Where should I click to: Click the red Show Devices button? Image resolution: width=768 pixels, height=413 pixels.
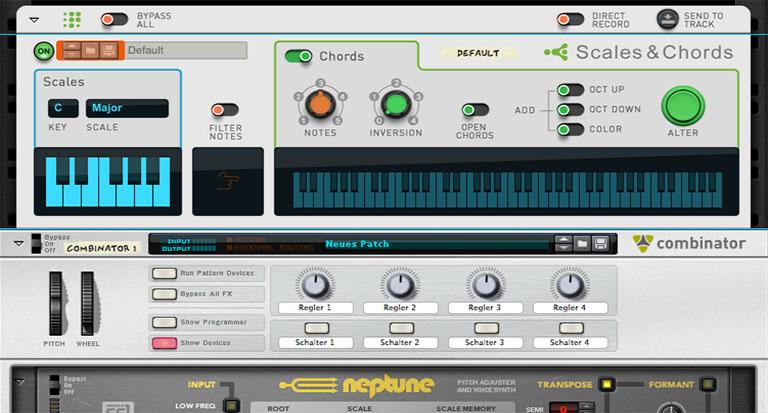[x=164, y=343]
